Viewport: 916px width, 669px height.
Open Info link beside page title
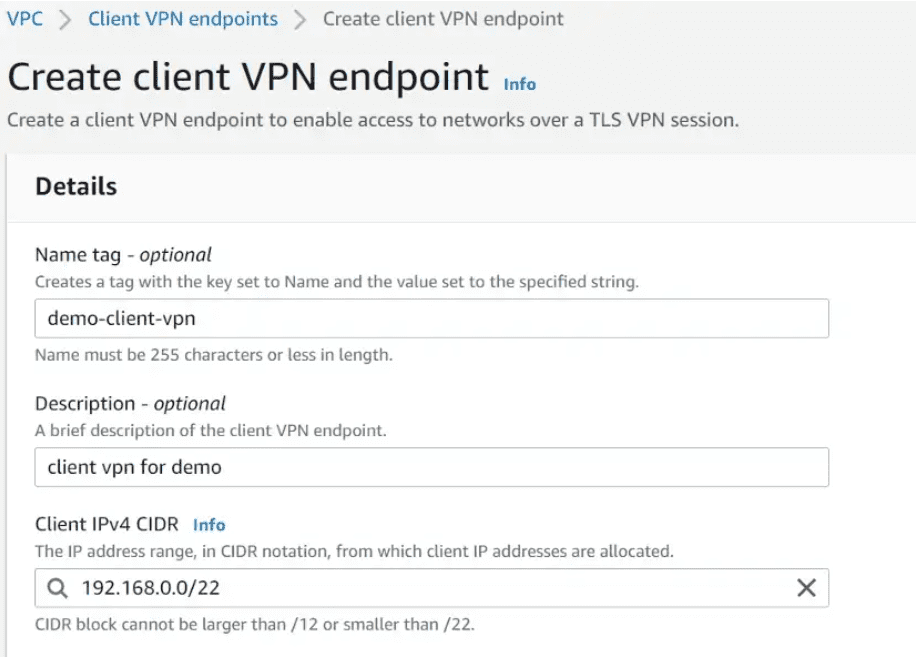(x=519, y=84)
